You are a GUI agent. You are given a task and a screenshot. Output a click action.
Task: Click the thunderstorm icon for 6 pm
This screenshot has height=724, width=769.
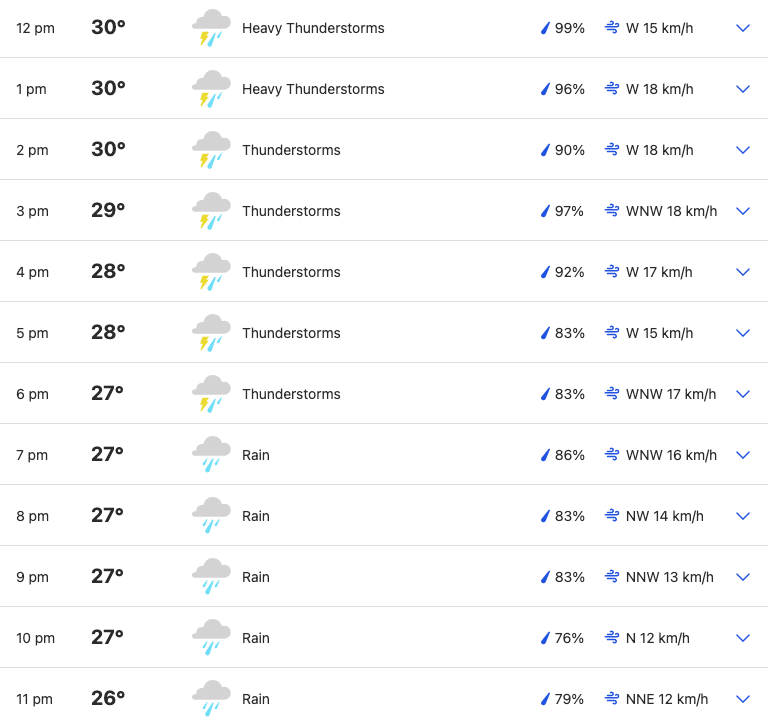pyautogui.click(x=211, y=394)
